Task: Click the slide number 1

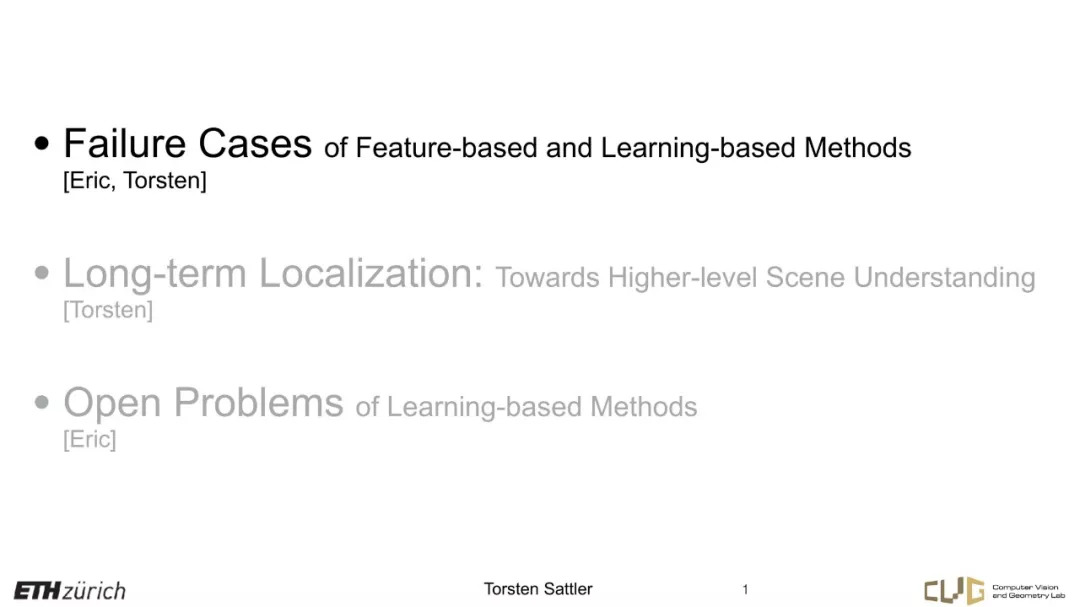Action: pyautogui.click(x=745, y=590)
